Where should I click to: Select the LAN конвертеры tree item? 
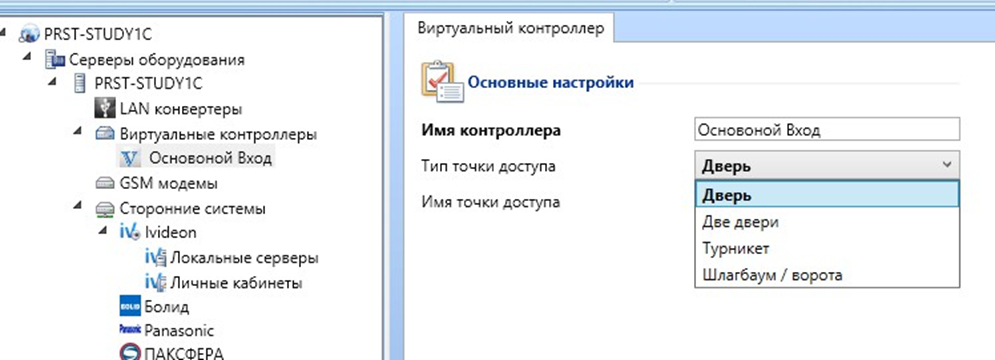(x=181, y=109)
